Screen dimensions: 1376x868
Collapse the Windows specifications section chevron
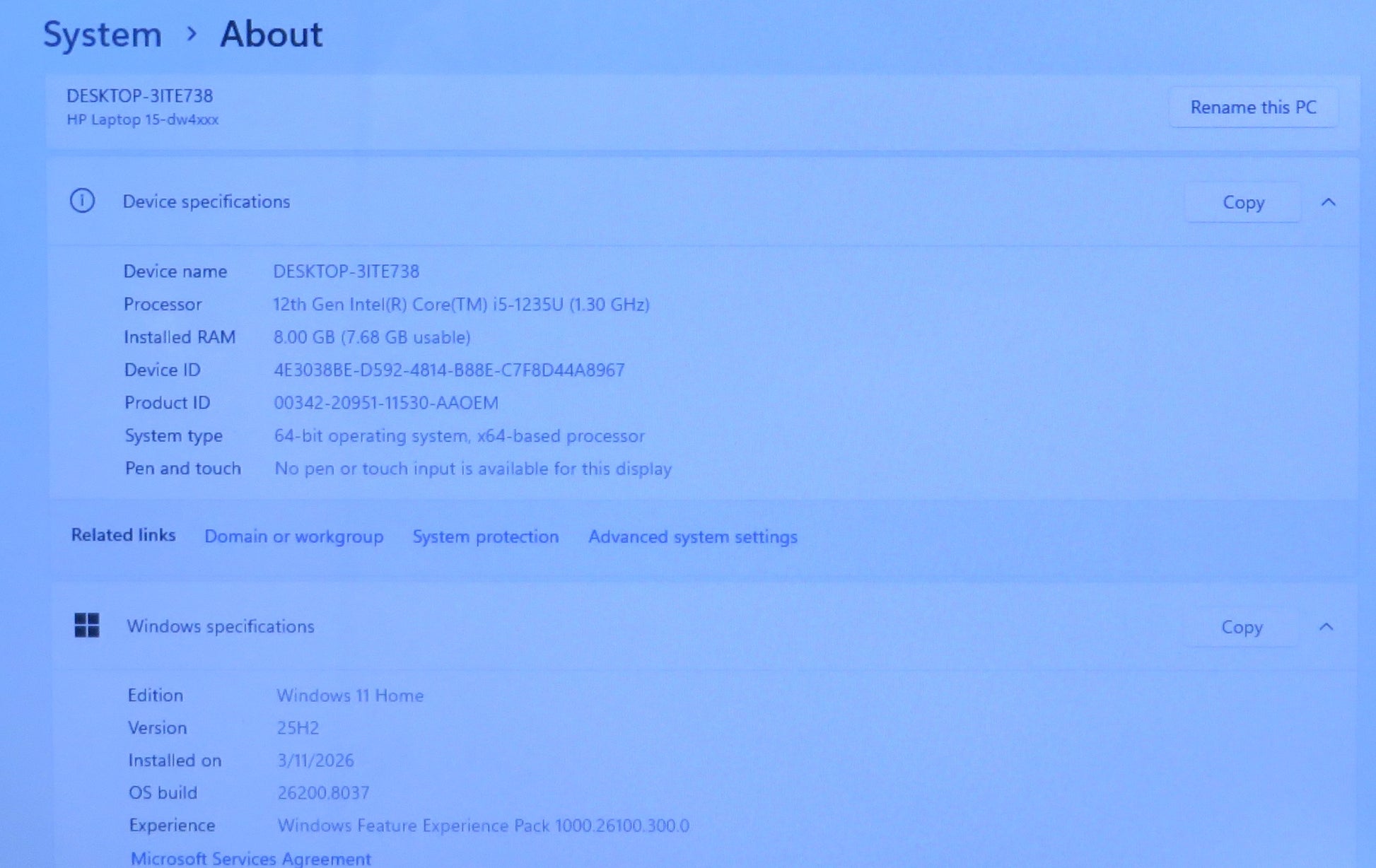(1326, 627)
